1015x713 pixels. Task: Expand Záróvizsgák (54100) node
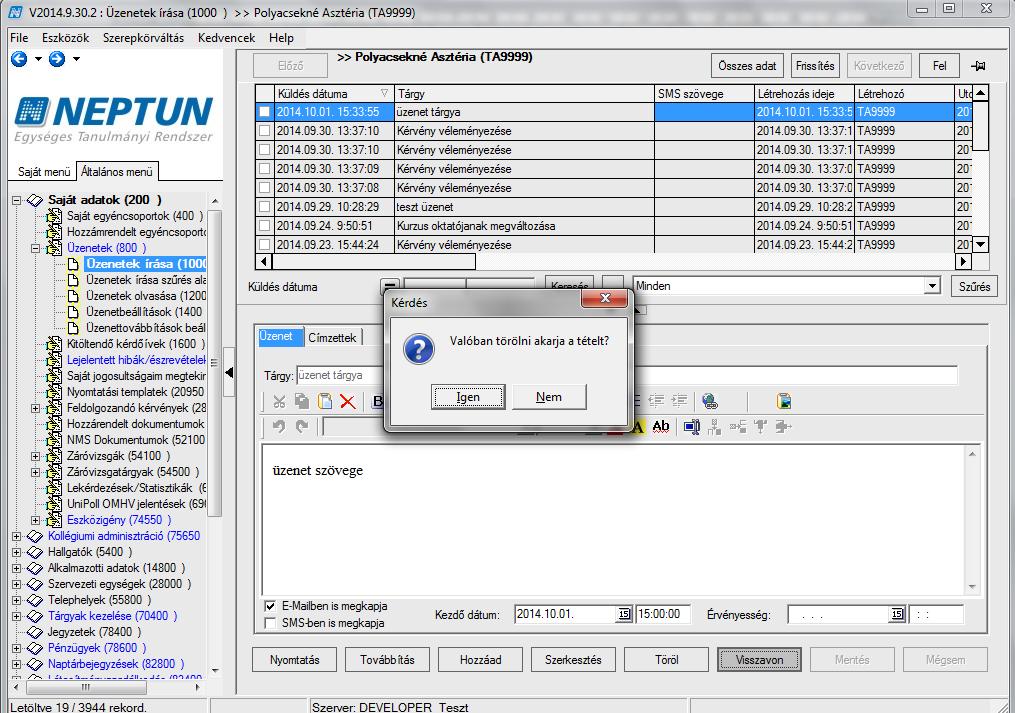(36, 457)
